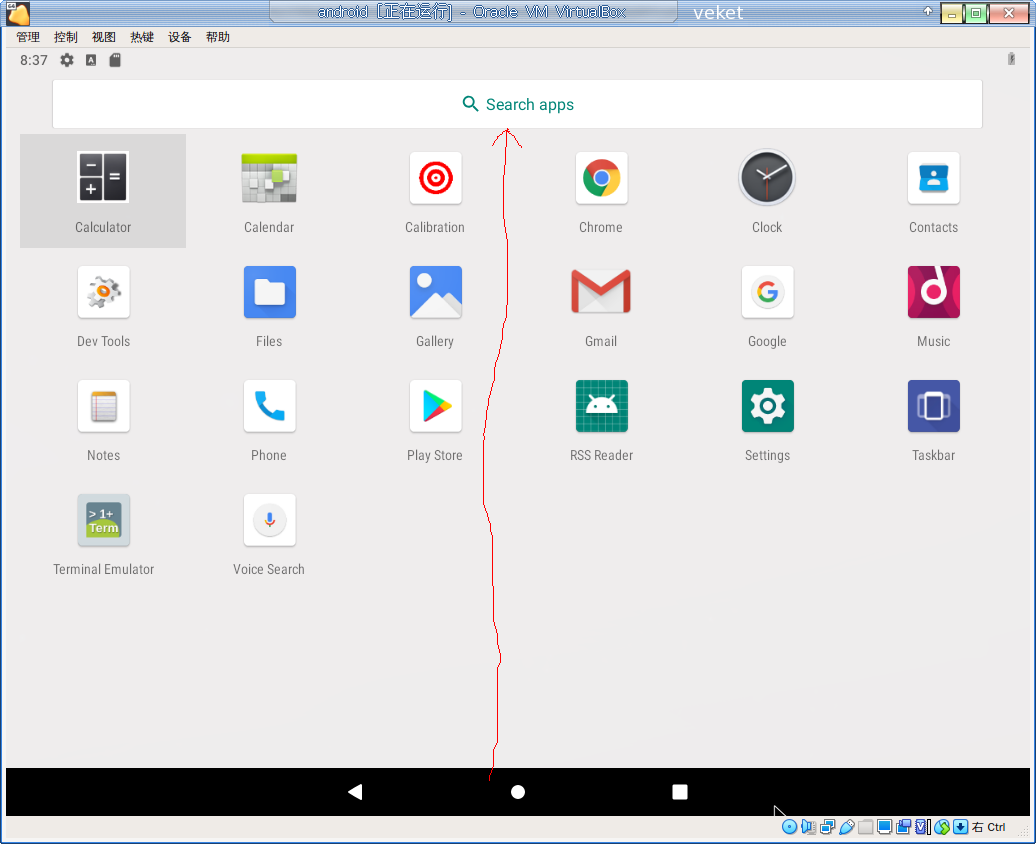
Task: Launch Voice Search
Action: click(x=269, y=533)
